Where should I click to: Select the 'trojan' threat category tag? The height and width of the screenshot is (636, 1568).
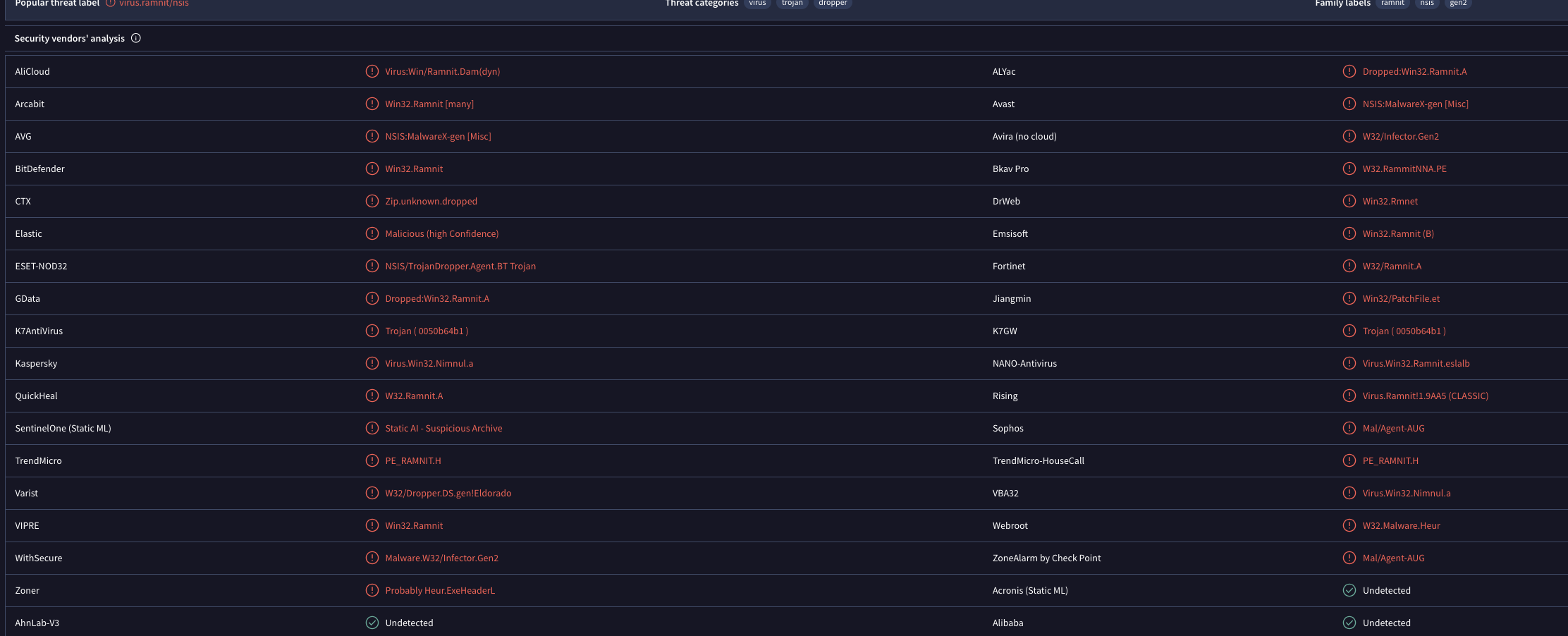[x=792, y=4]
